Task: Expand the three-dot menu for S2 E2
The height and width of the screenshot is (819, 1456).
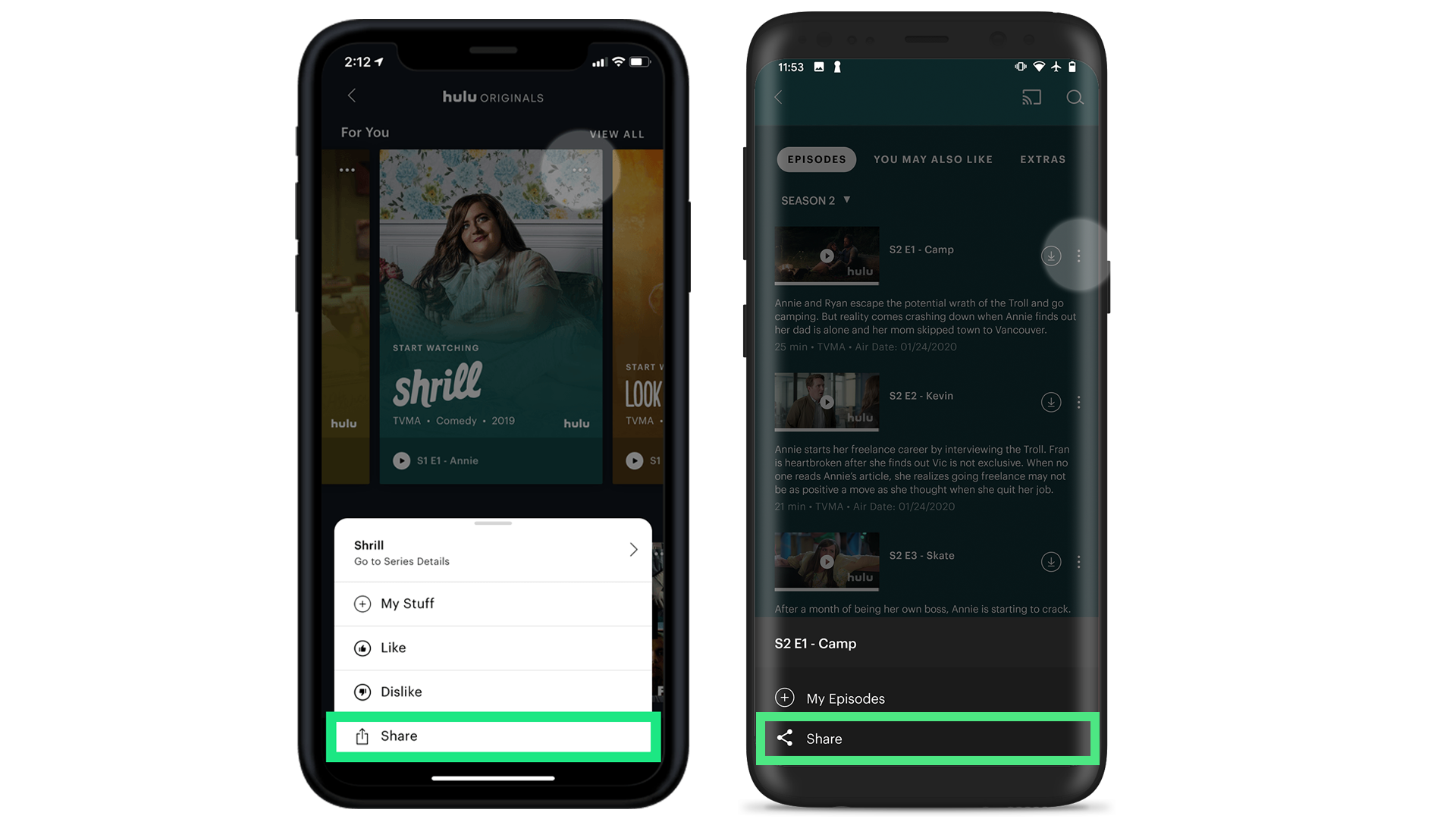Action: pyautogui.click(x=1079, y=402)
